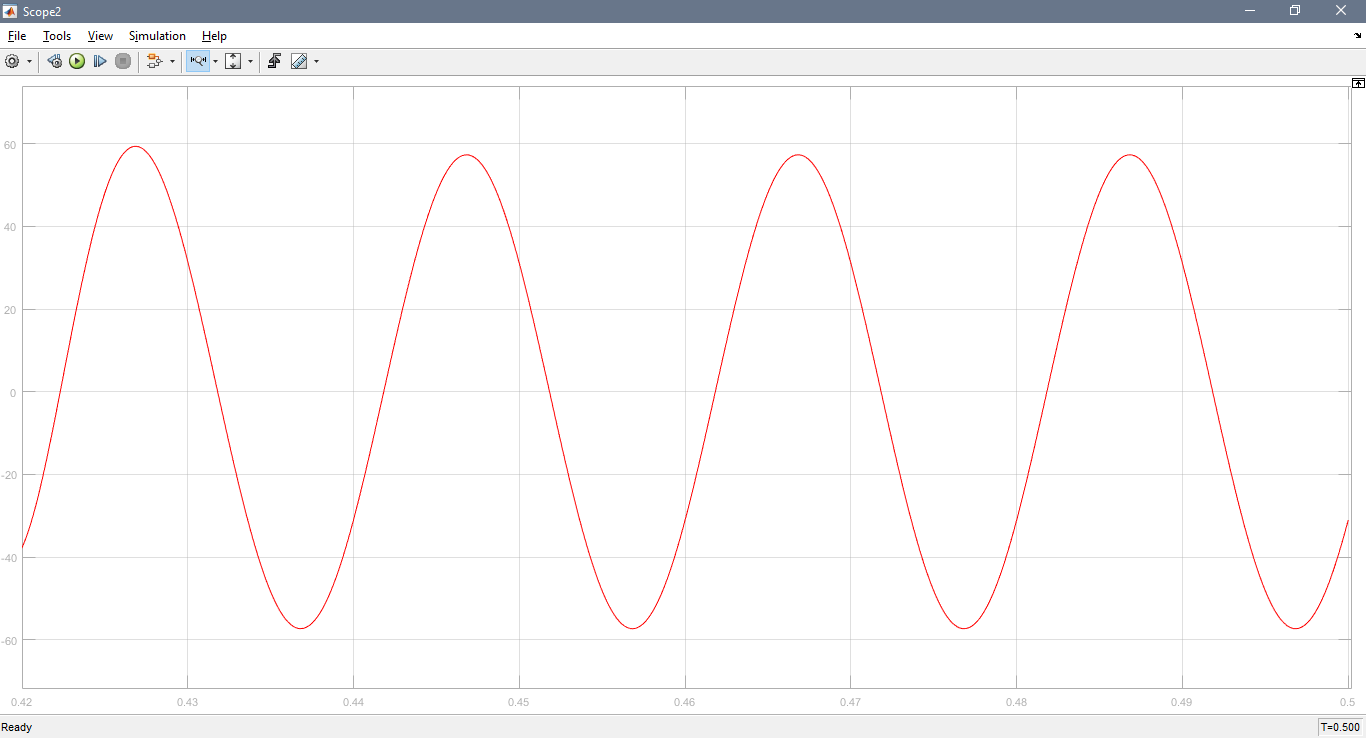Run the simulation with green play button
This screenshot has width=1366, height=738.
(77, 61)
